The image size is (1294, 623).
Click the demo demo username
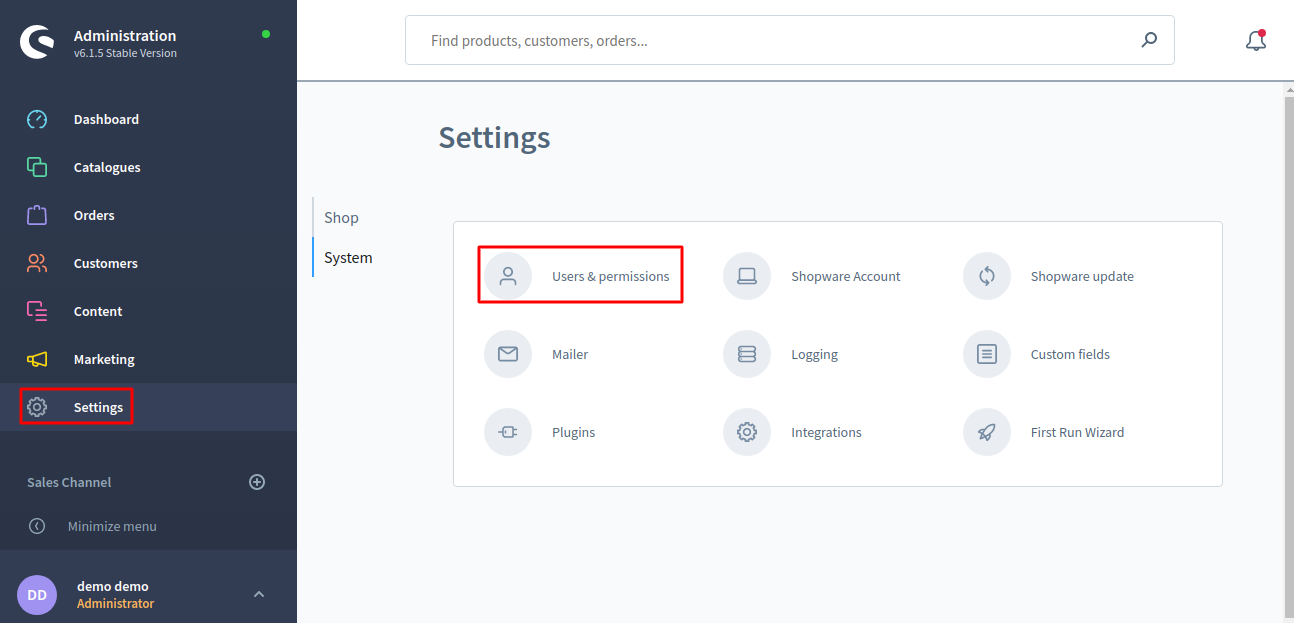112,586
